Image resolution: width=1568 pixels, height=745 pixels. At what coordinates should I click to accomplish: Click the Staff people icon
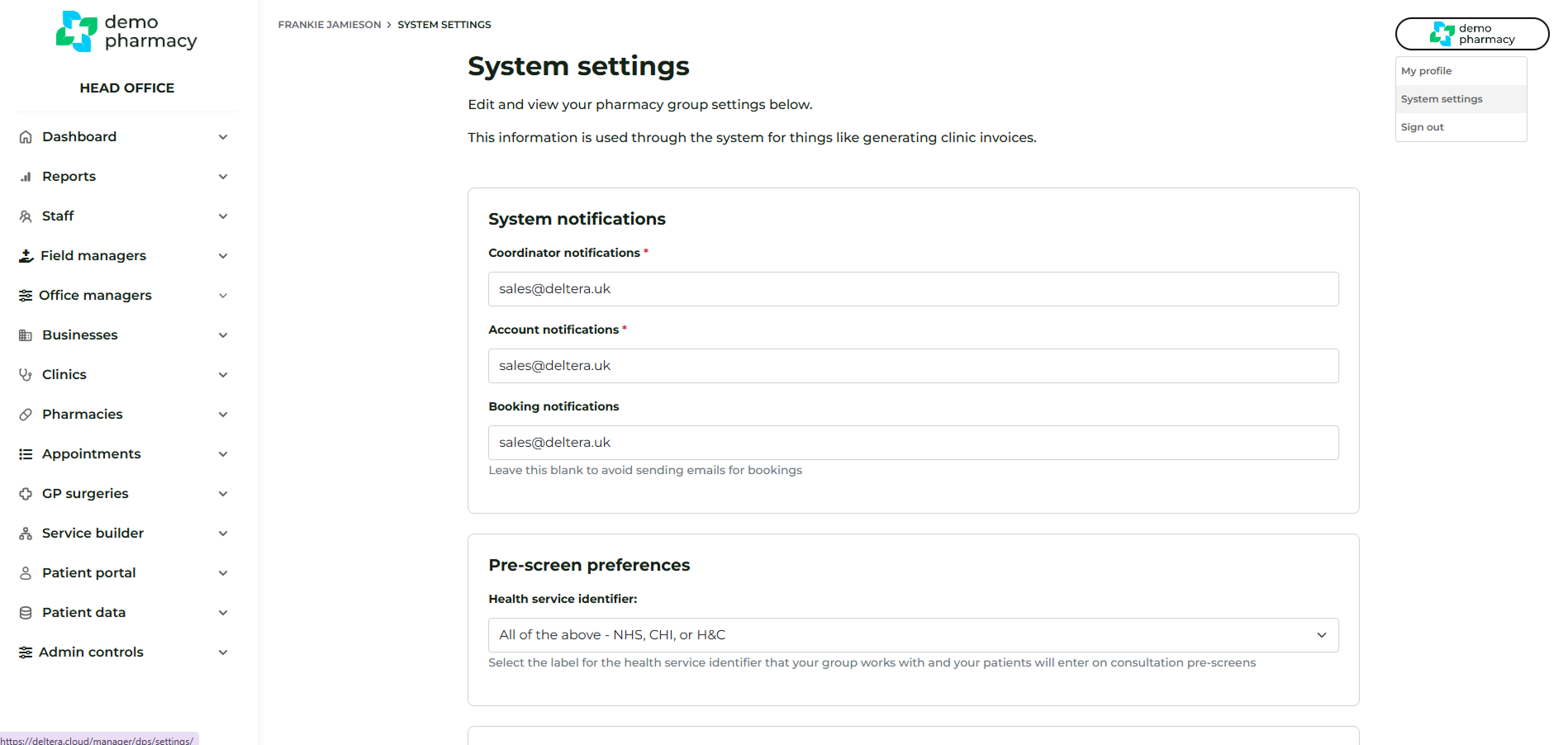pyautogui.click(x=26, y=216)
